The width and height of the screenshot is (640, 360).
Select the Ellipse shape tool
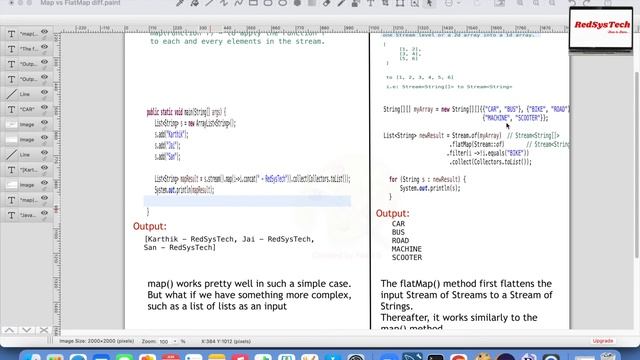pos(282,3)
